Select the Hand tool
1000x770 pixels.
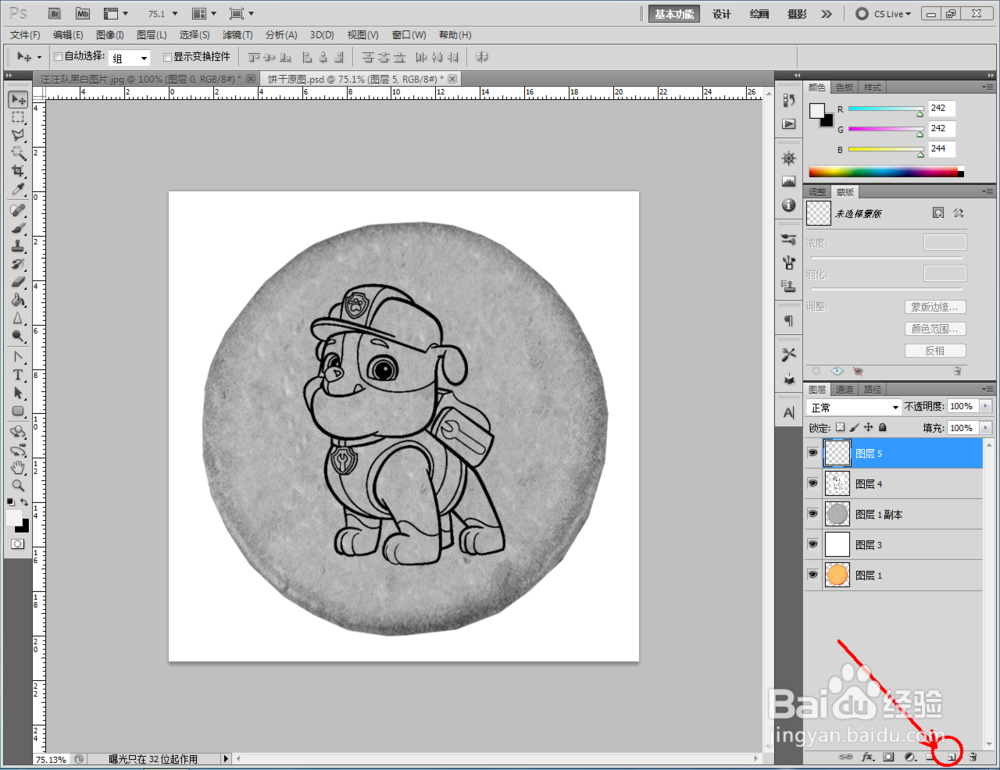tap(18, 468)
